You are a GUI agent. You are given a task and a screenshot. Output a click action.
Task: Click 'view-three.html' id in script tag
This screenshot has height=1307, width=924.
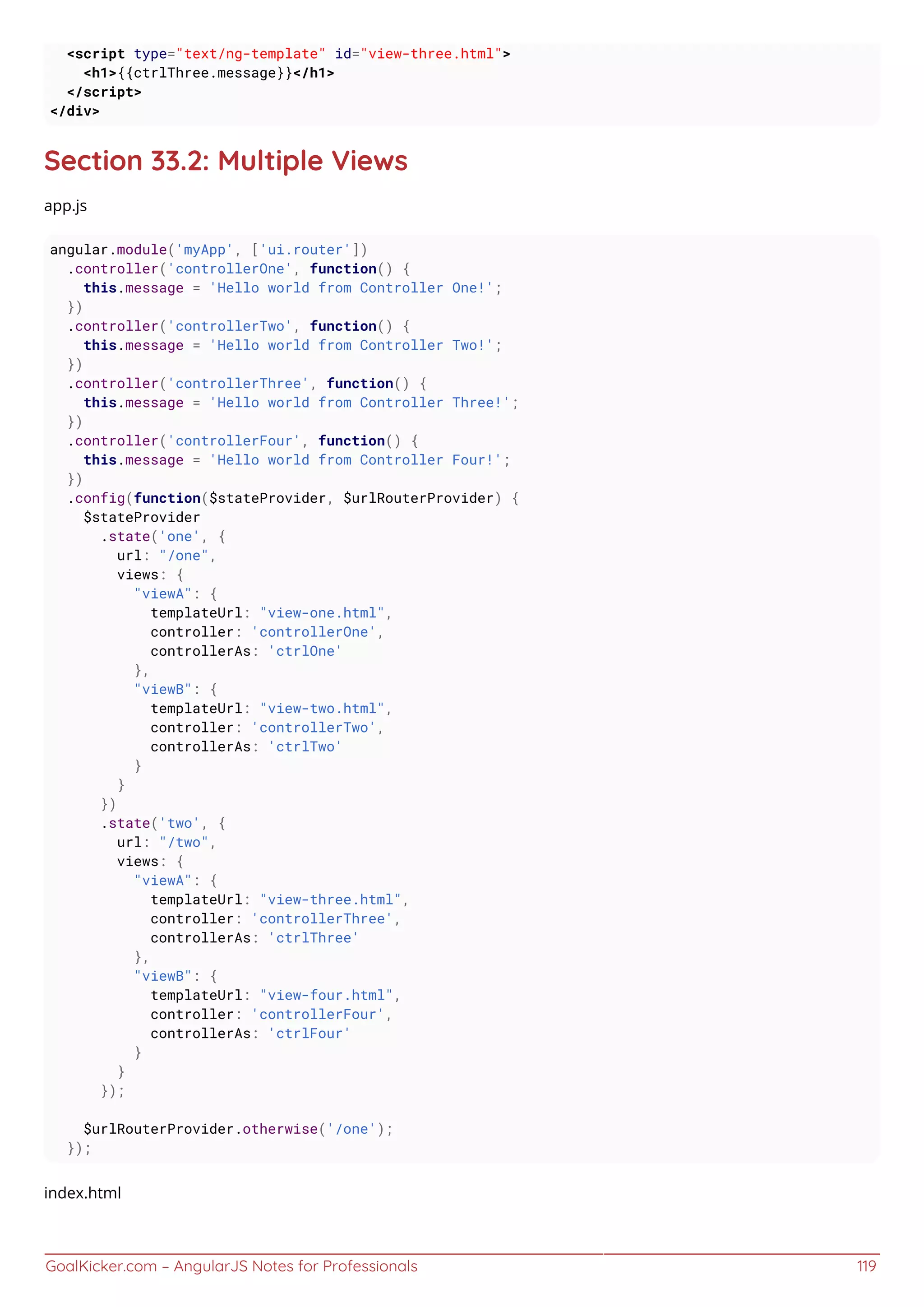[431, 54]
